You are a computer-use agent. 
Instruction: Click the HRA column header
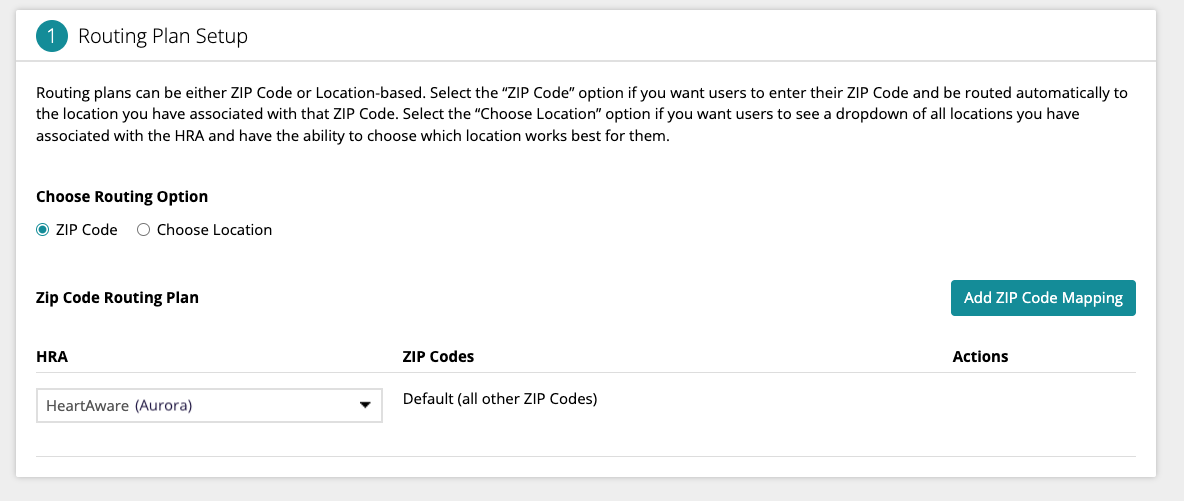(x=51, y=356)
